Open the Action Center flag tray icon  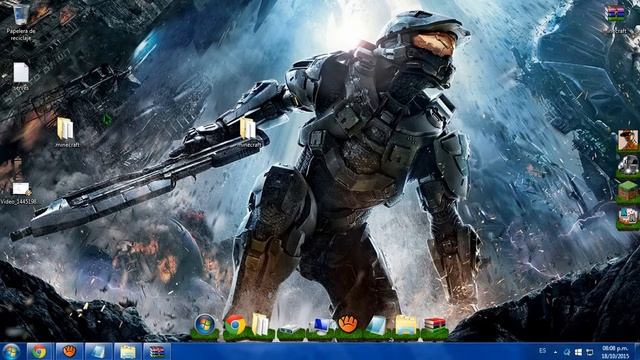(x=590, y=352)
